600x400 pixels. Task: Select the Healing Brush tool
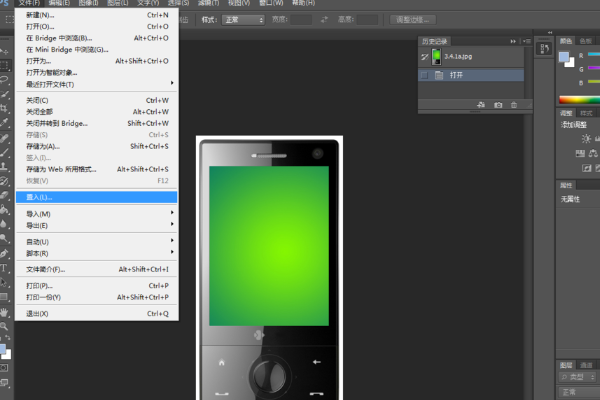[5, 138]
